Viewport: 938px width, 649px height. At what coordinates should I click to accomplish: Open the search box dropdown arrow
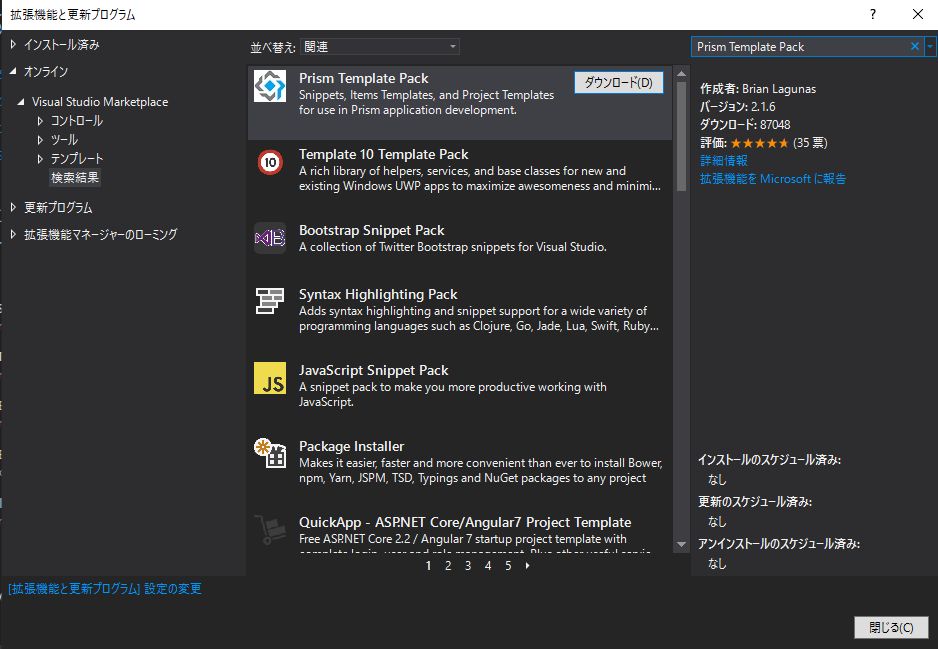click(x=930, y=47)
